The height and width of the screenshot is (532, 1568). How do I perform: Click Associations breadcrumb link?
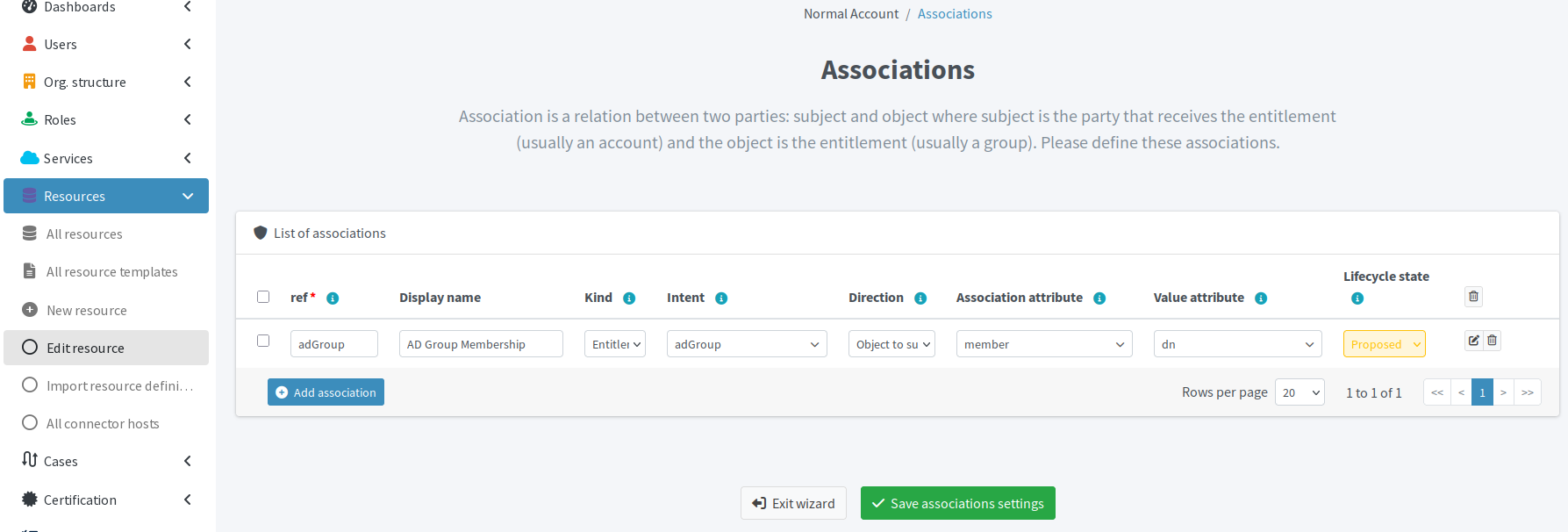click(955, 14)
